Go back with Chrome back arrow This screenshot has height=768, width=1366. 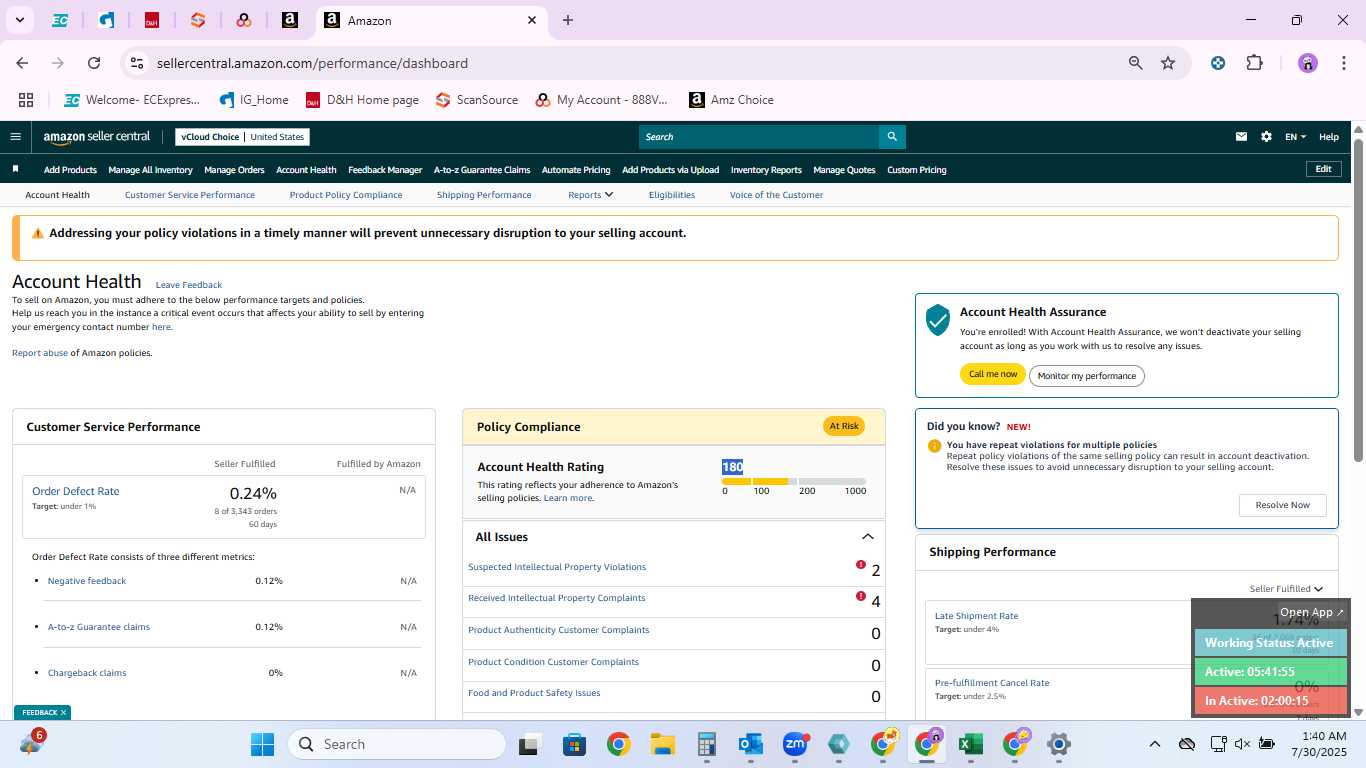[22, 63]
